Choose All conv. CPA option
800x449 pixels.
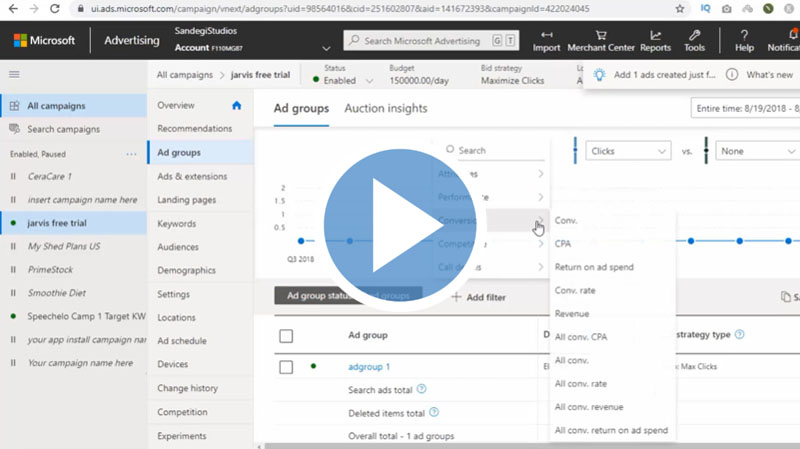pos(581,337)
